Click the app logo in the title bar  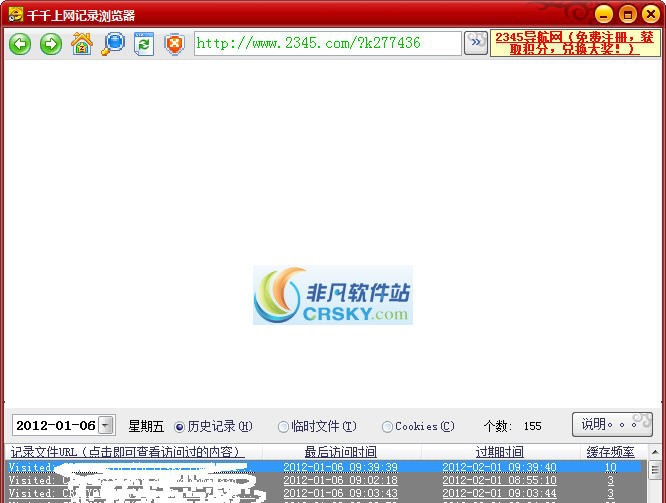(16, 14)
